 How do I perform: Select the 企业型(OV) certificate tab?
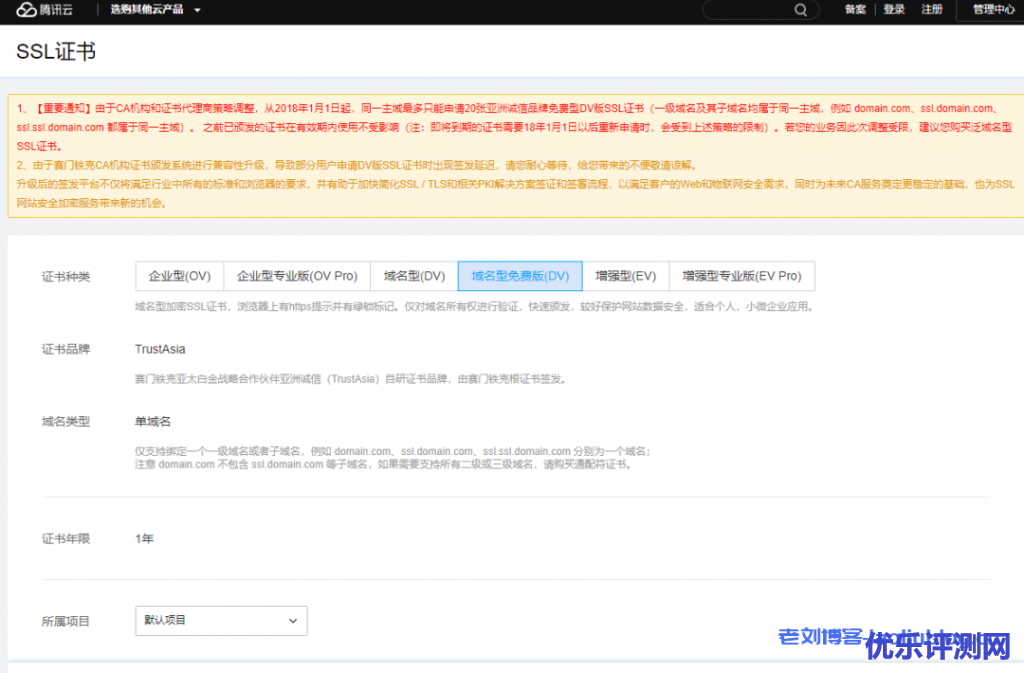[180, 276]
